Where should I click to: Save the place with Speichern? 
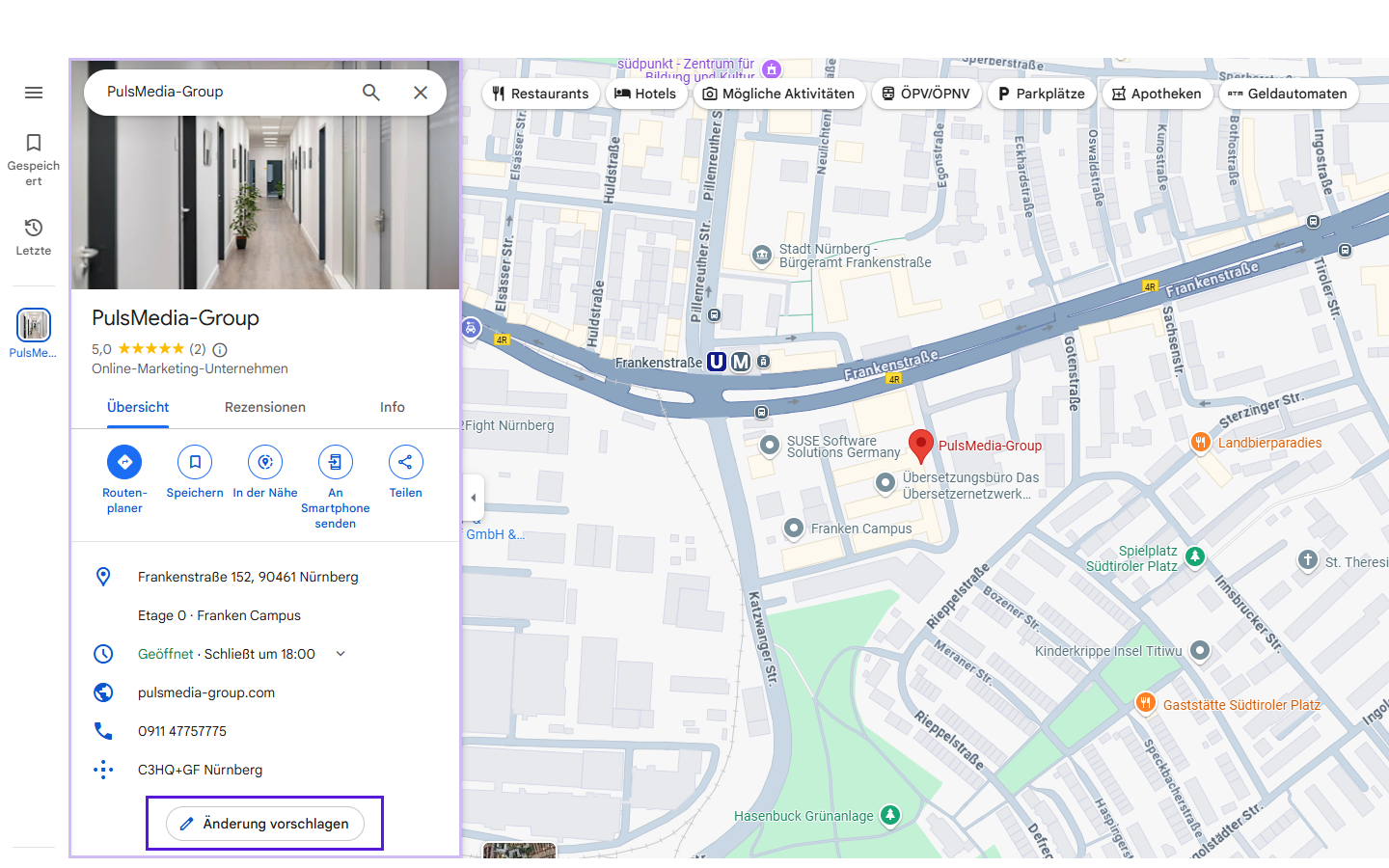195,463
